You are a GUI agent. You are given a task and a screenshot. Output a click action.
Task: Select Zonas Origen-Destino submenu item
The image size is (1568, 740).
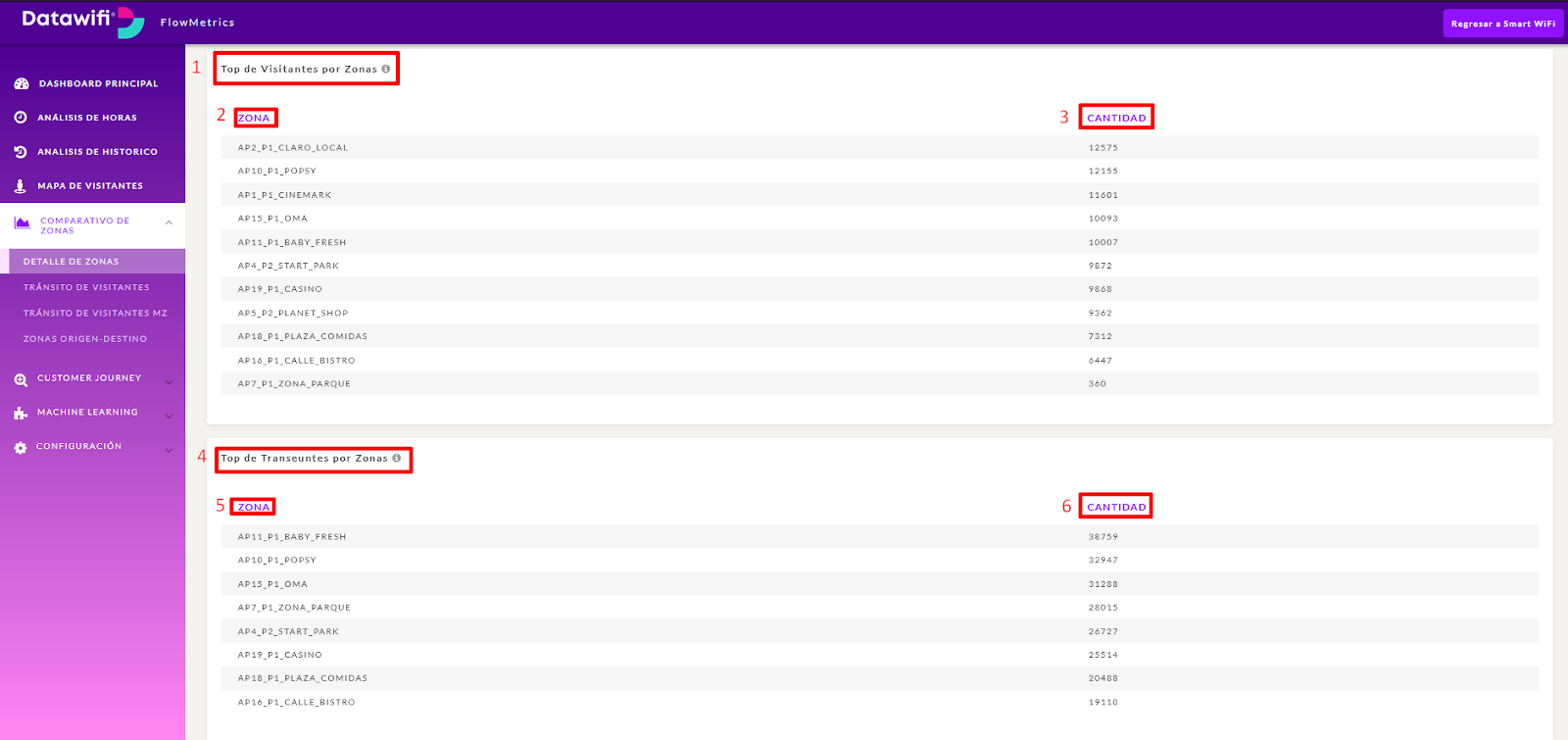coord(85,339)
